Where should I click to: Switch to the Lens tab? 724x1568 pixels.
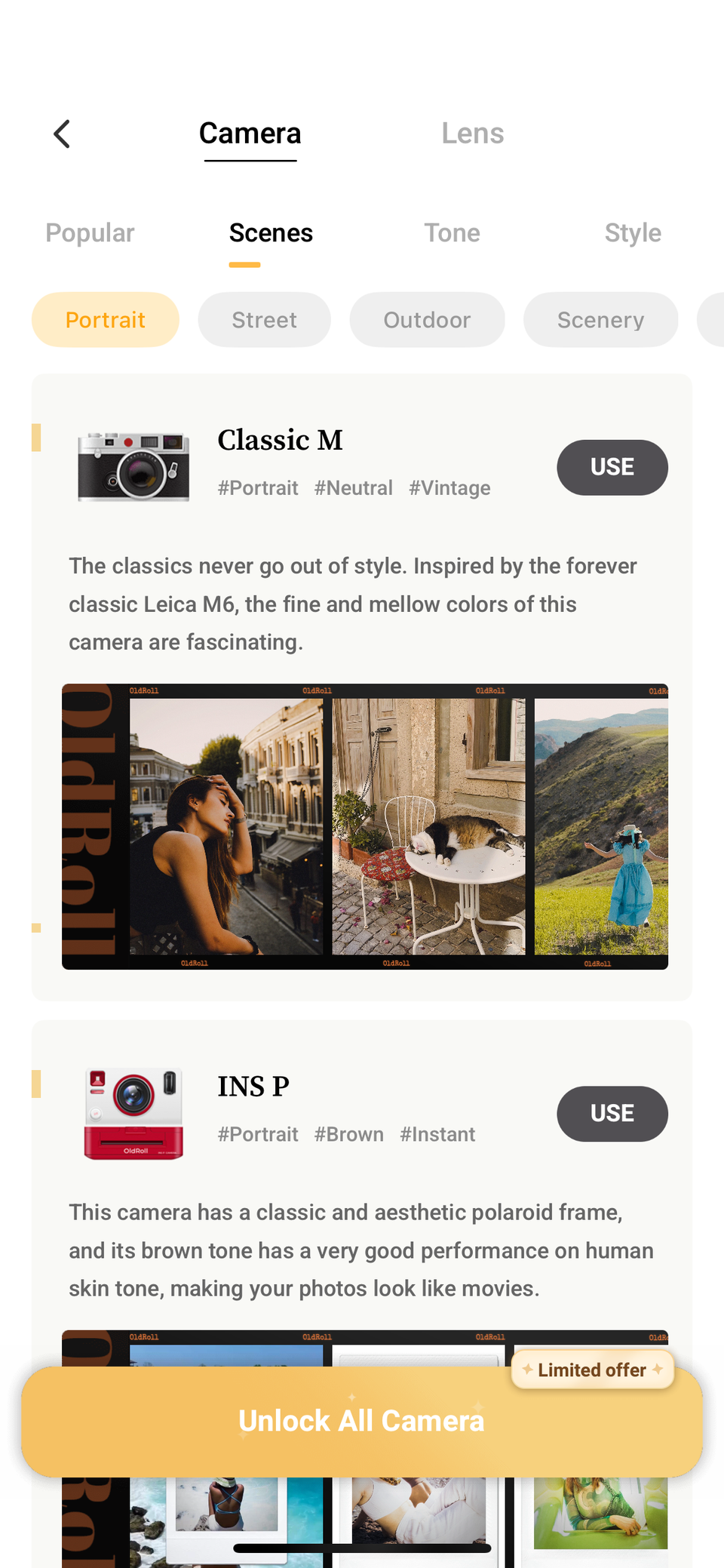tap(473, 134)
